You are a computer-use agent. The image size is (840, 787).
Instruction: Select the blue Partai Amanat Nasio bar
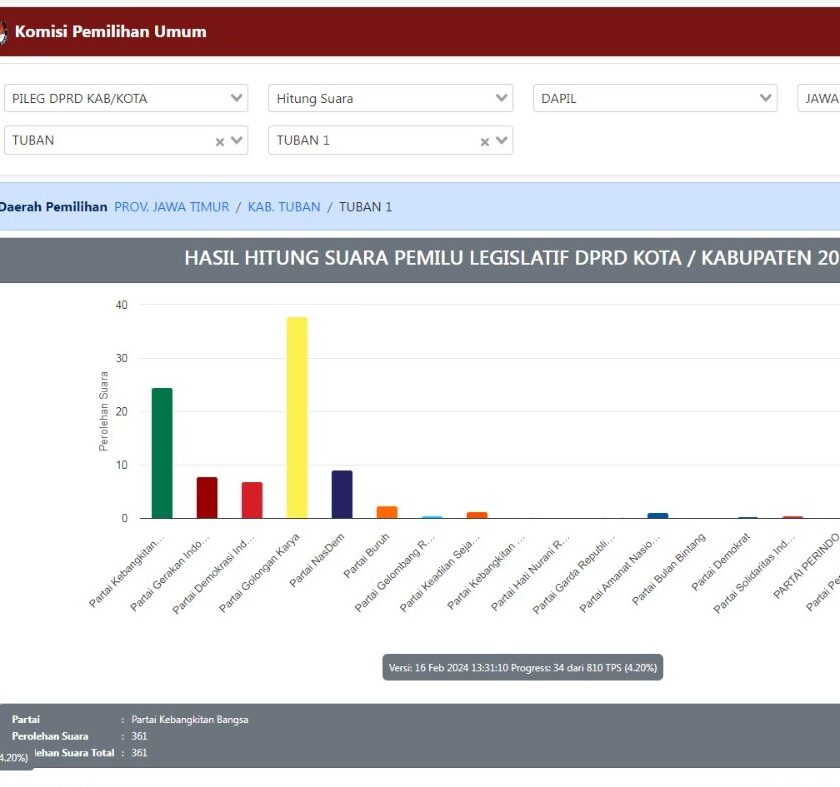(658, 515)
